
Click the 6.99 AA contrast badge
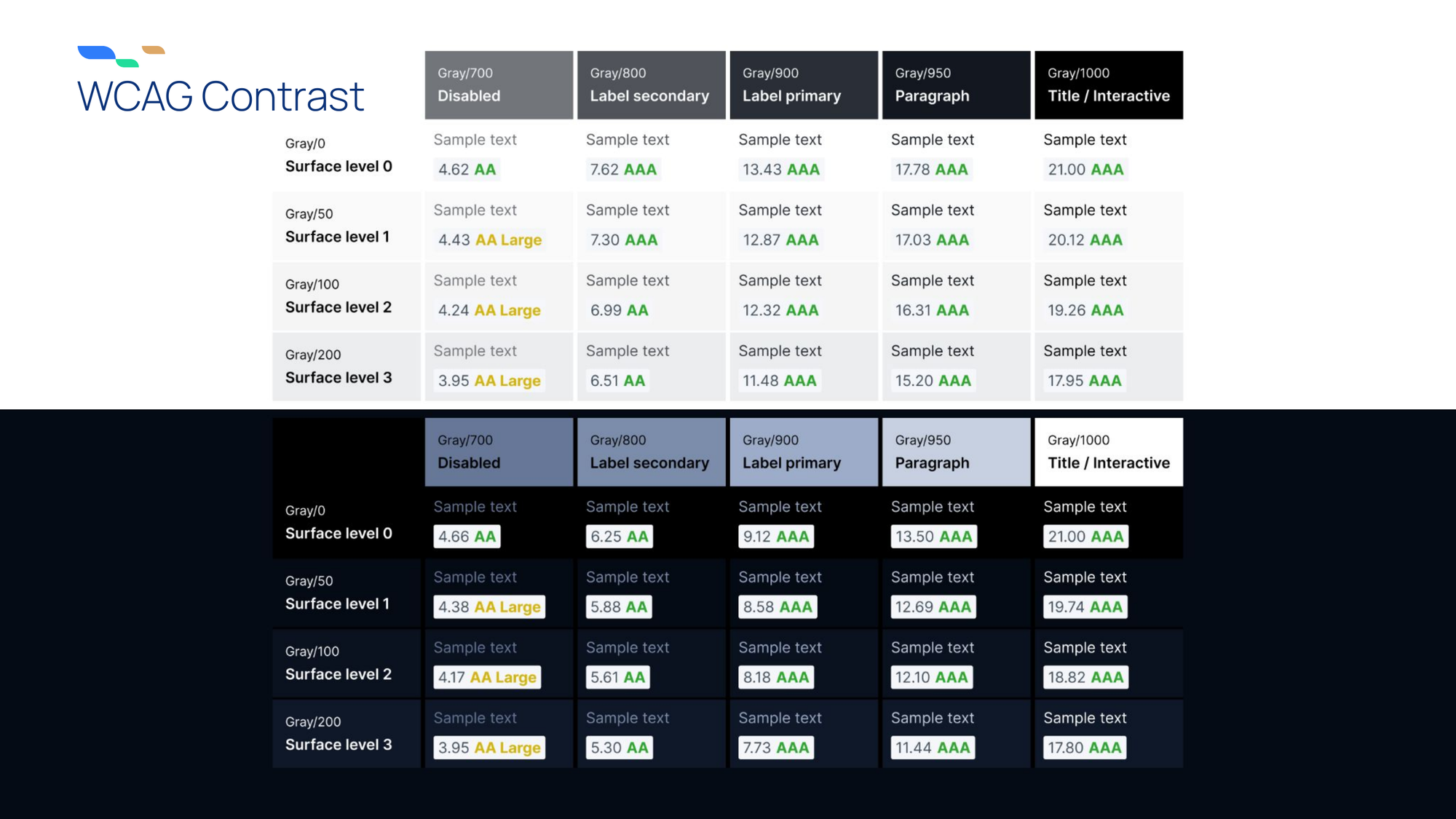coord(619,311)
